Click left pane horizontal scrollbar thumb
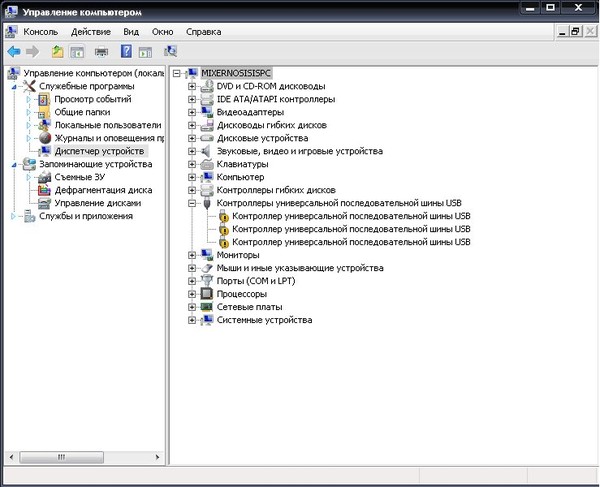 pos(62,457)
